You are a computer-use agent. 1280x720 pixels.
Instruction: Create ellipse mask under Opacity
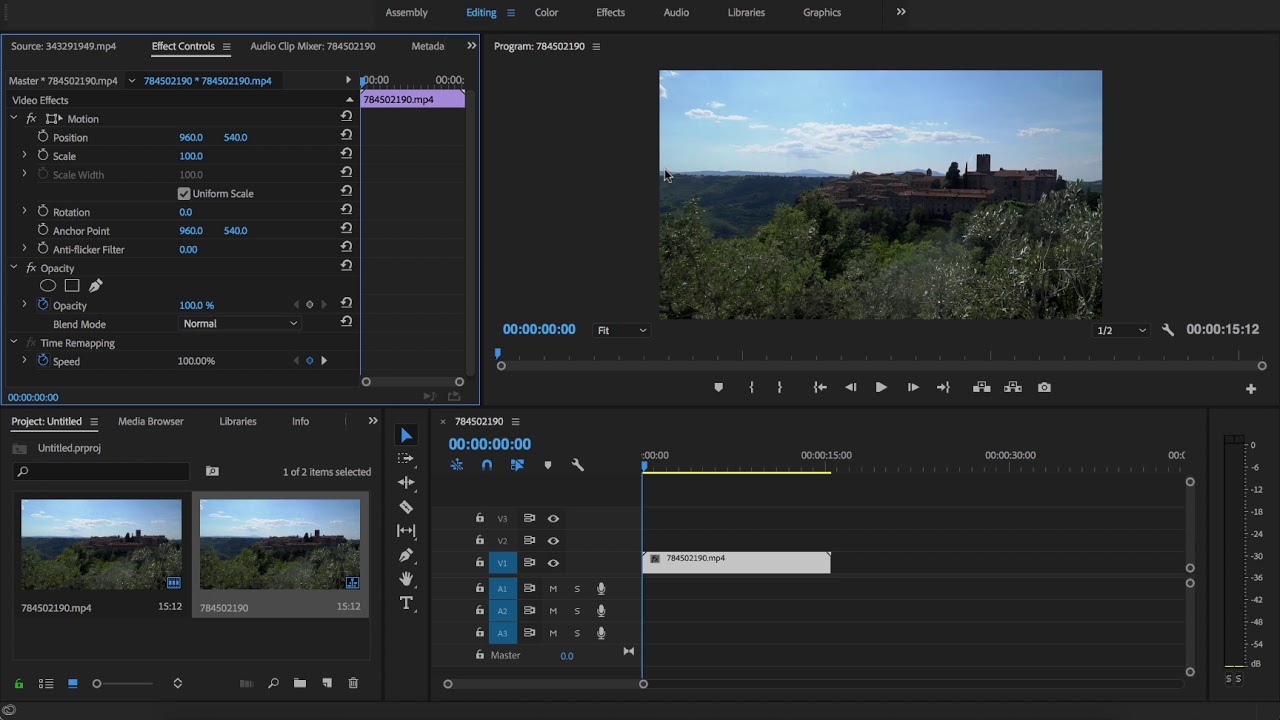coord(47,286)
